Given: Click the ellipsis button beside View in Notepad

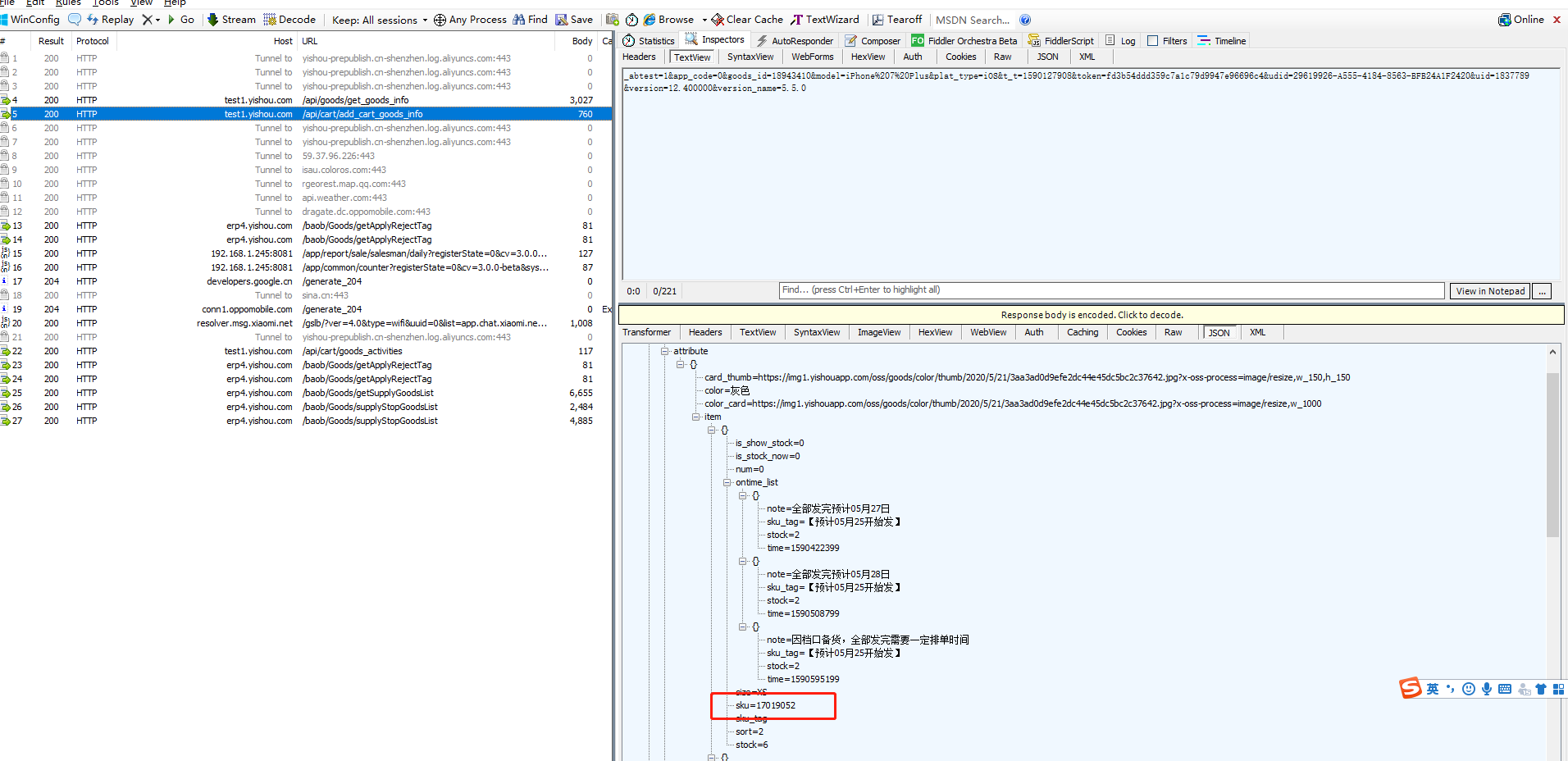Looking at the screenshot, I should point(1542,291).
